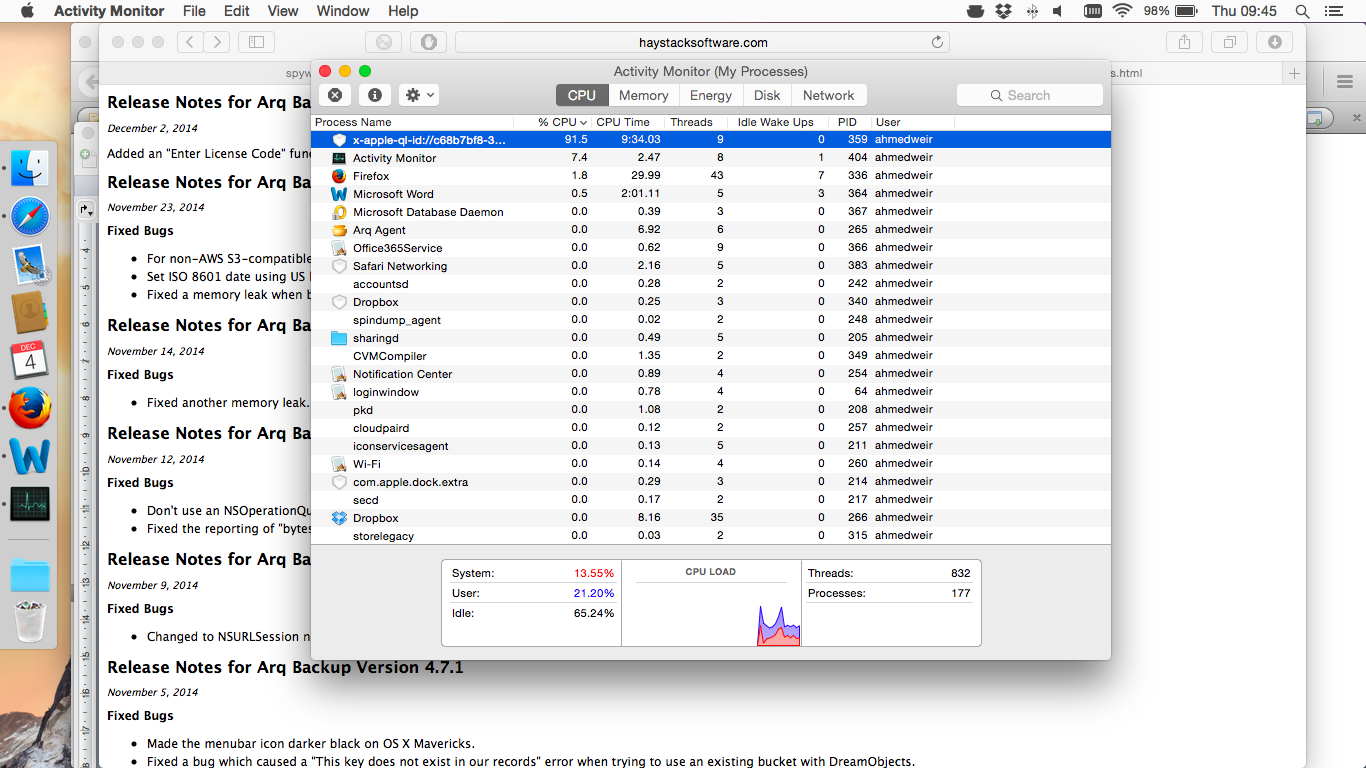Force quit the selected process button
Image resolution: width=1366 pixels, height=768 pixels.
335,95
